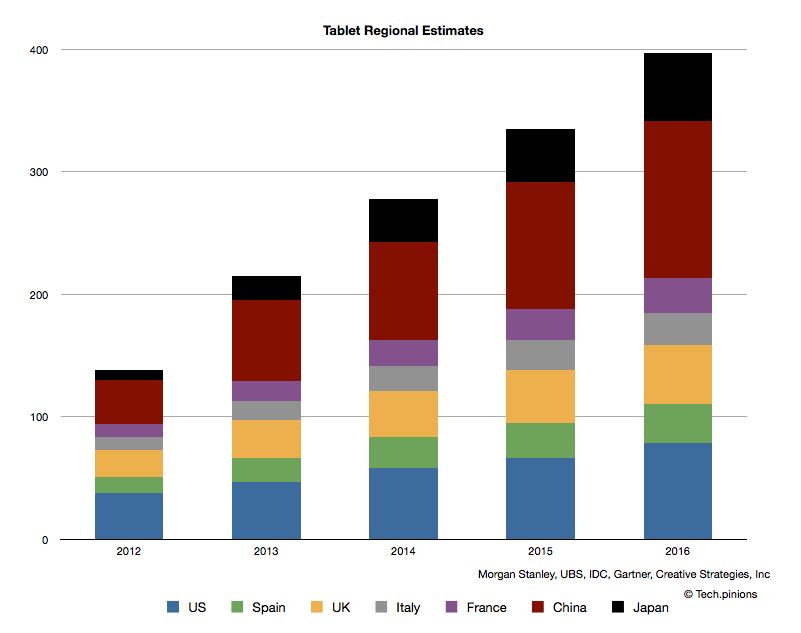This screenshot has width=801, height=633.
Task: Click the blue US segment of the 2016 bar
Action: point(677,491)
